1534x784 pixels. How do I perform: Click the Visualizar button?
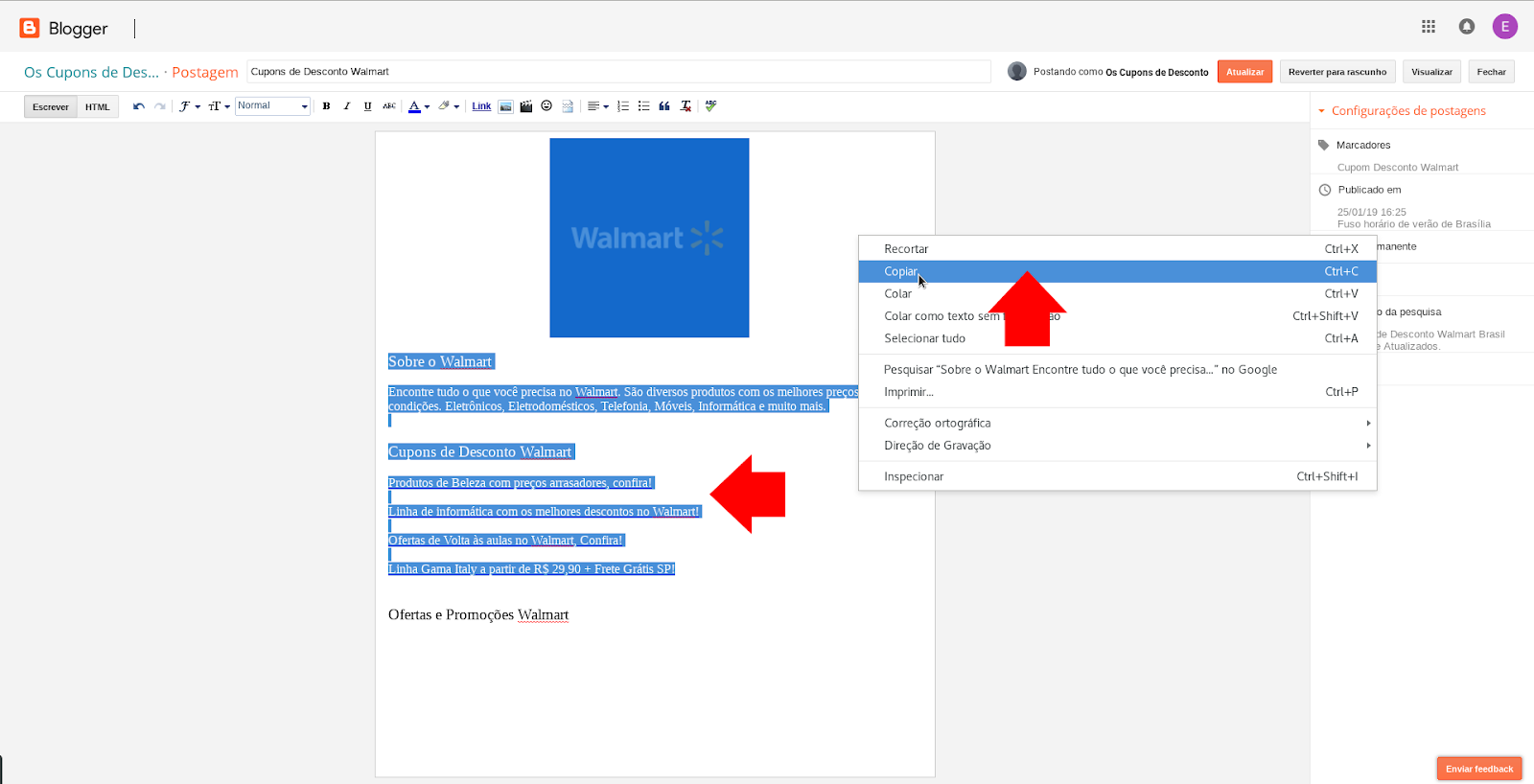pyautogui.click(x=1431, y=72)
